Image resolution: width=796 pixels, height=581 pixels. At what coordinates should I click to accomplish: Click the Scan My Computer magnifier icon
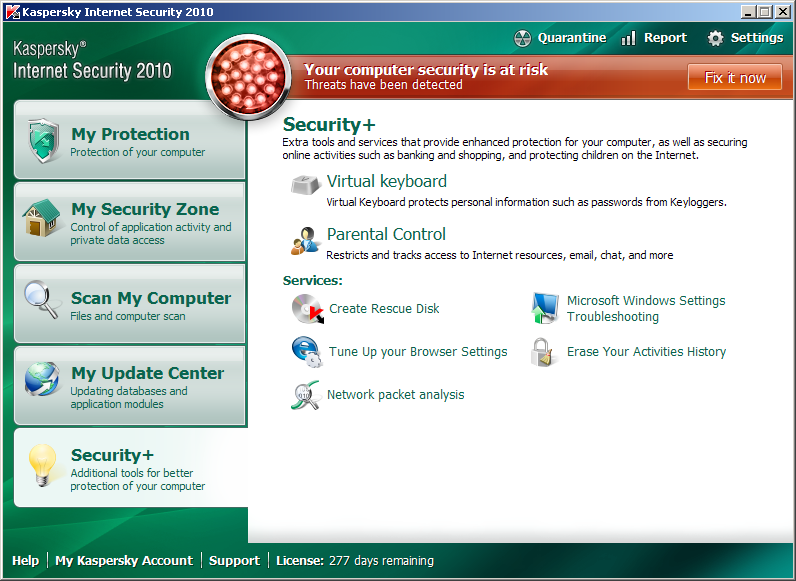pos(42,300)
